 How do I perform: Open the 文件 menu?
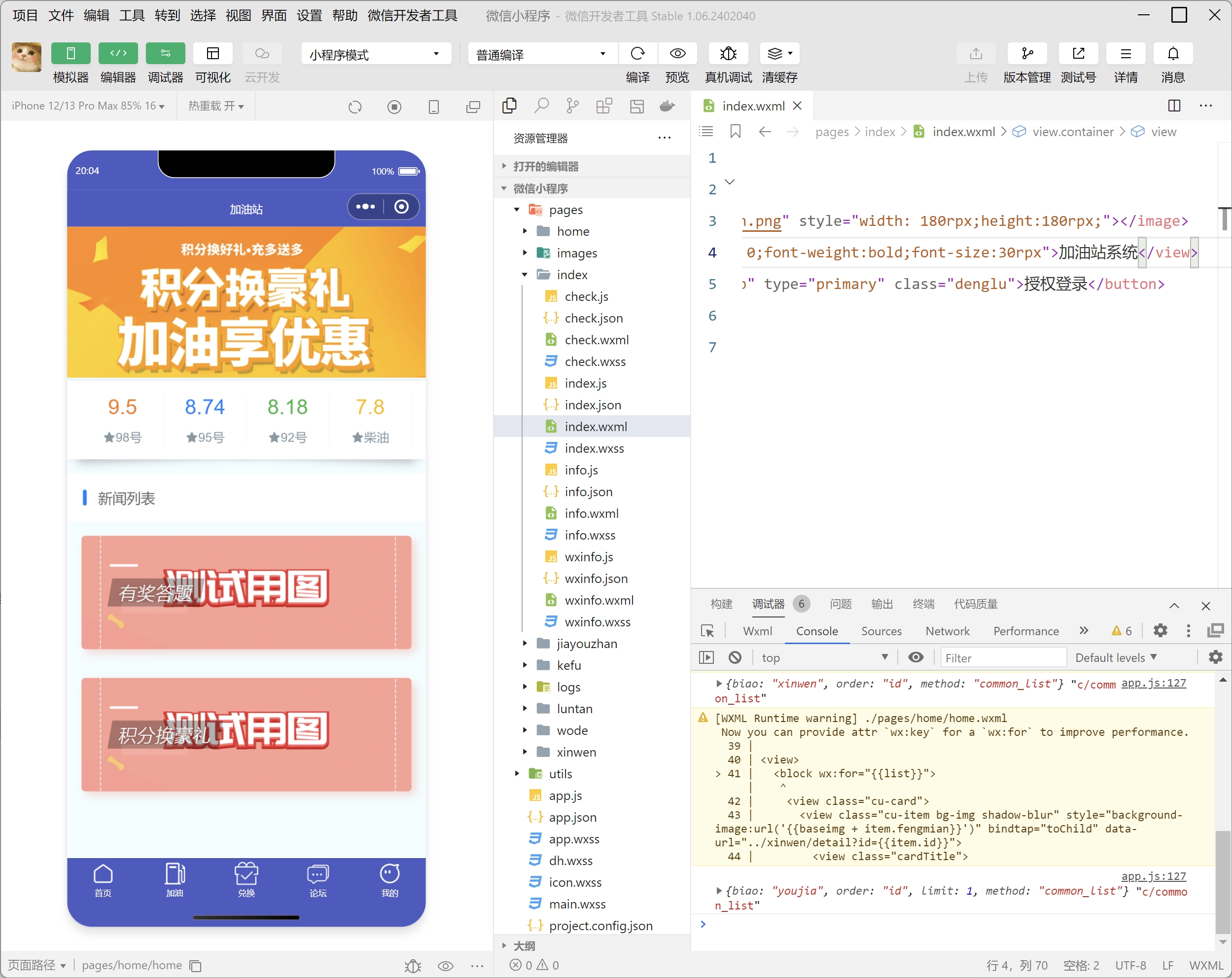tap(61, 15)
